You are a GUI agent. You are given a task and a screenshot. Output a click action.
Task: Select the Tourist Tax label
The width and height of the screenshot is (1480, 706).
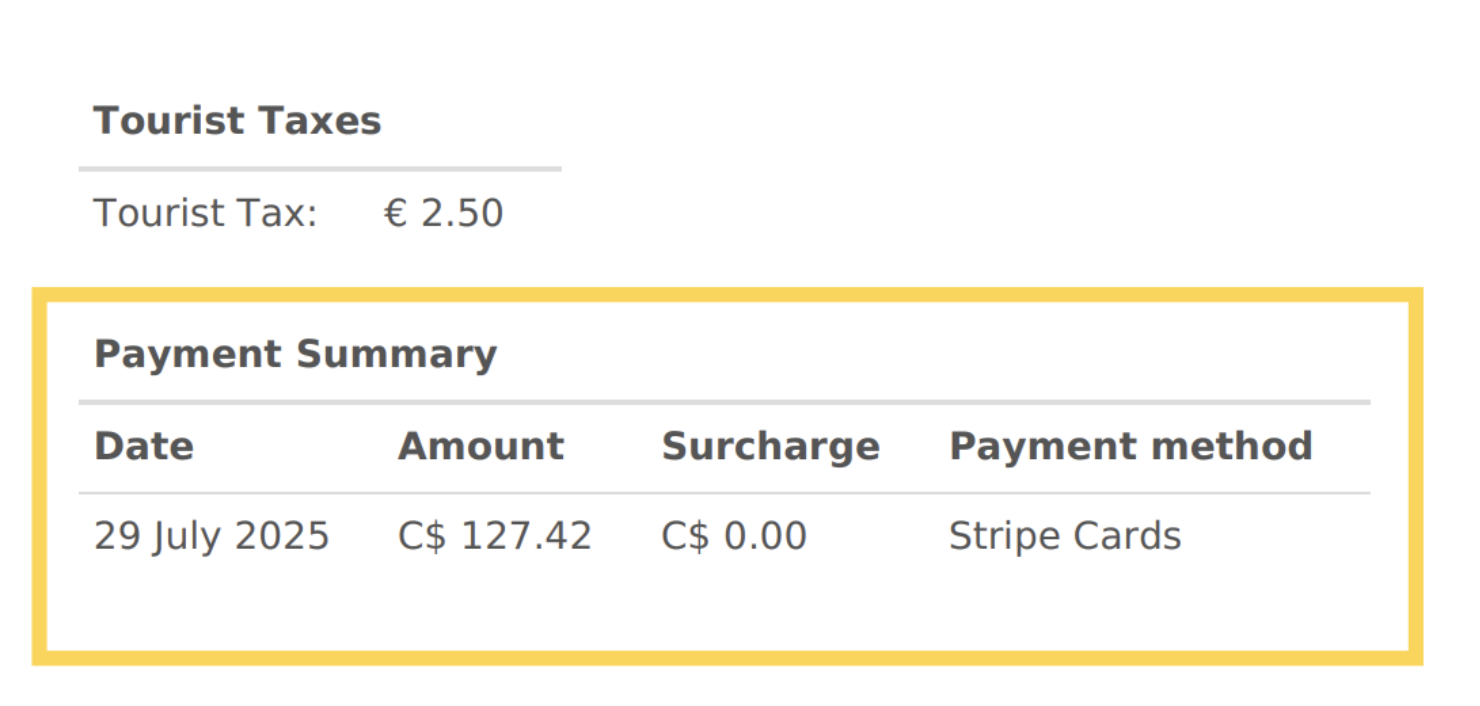click(x=205, y=213)
